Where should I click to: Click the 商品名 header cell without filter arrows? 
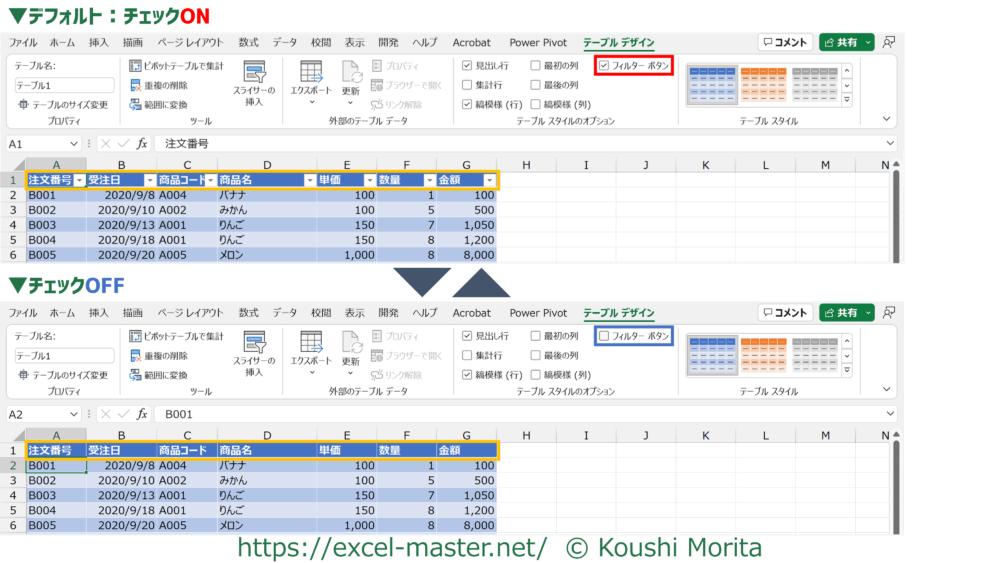(265, 451)
